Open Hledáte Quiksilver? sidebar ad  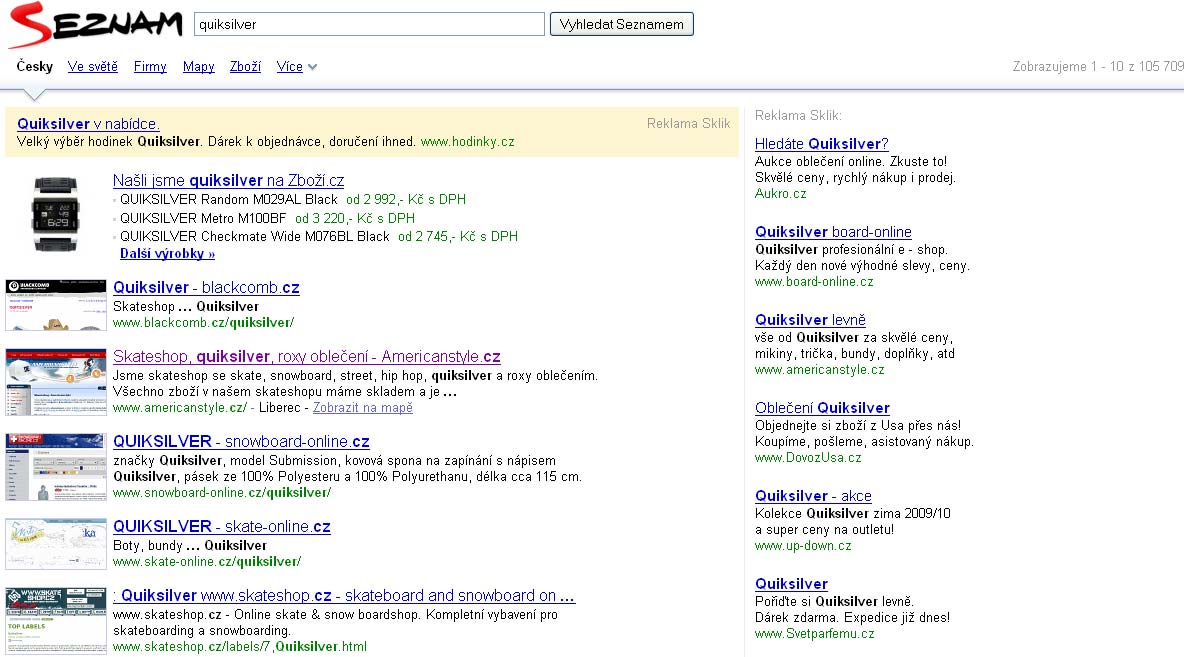coord(822,144)
